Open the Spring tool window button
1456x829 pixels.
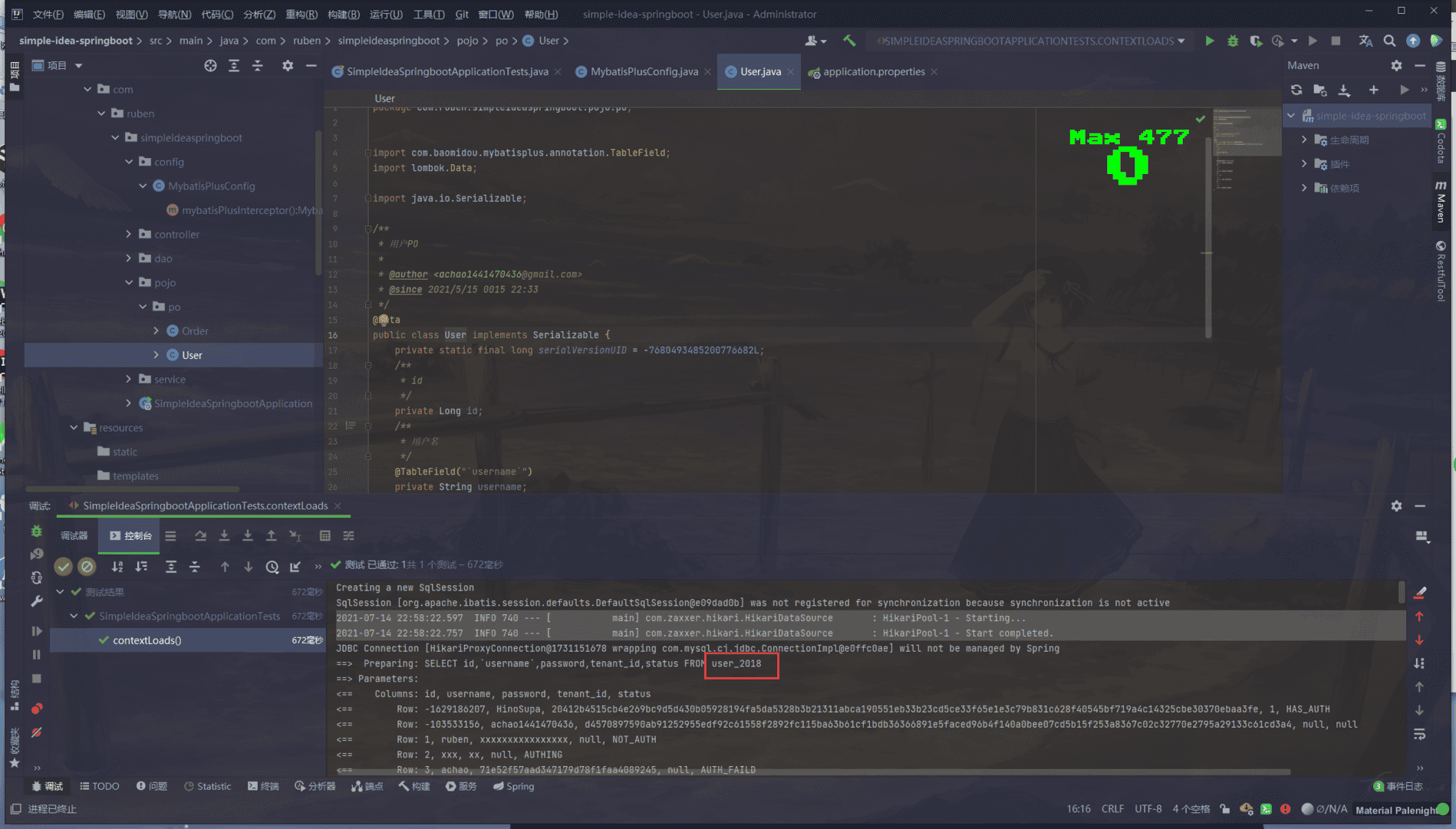point(513,786)
